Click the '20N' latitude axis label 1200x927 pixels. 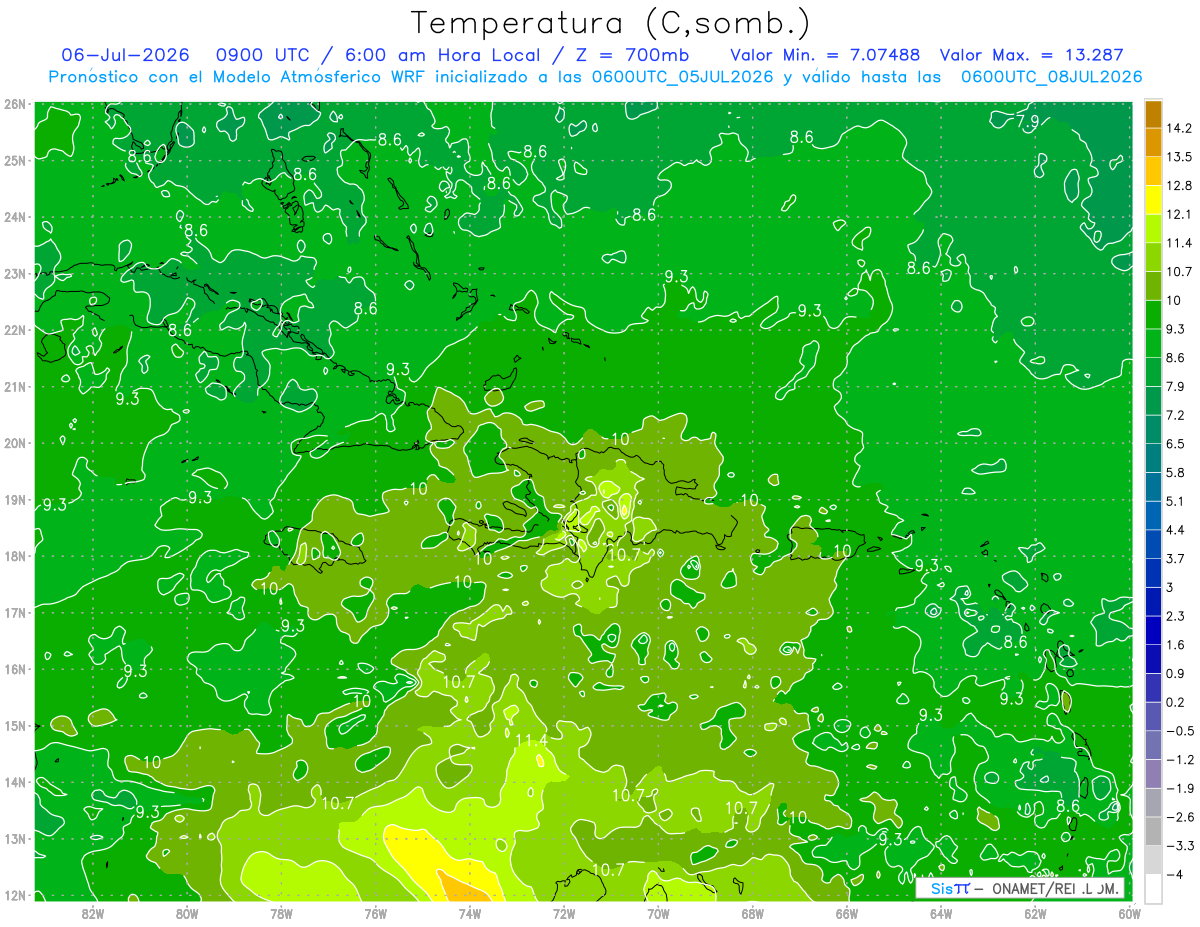15,443
